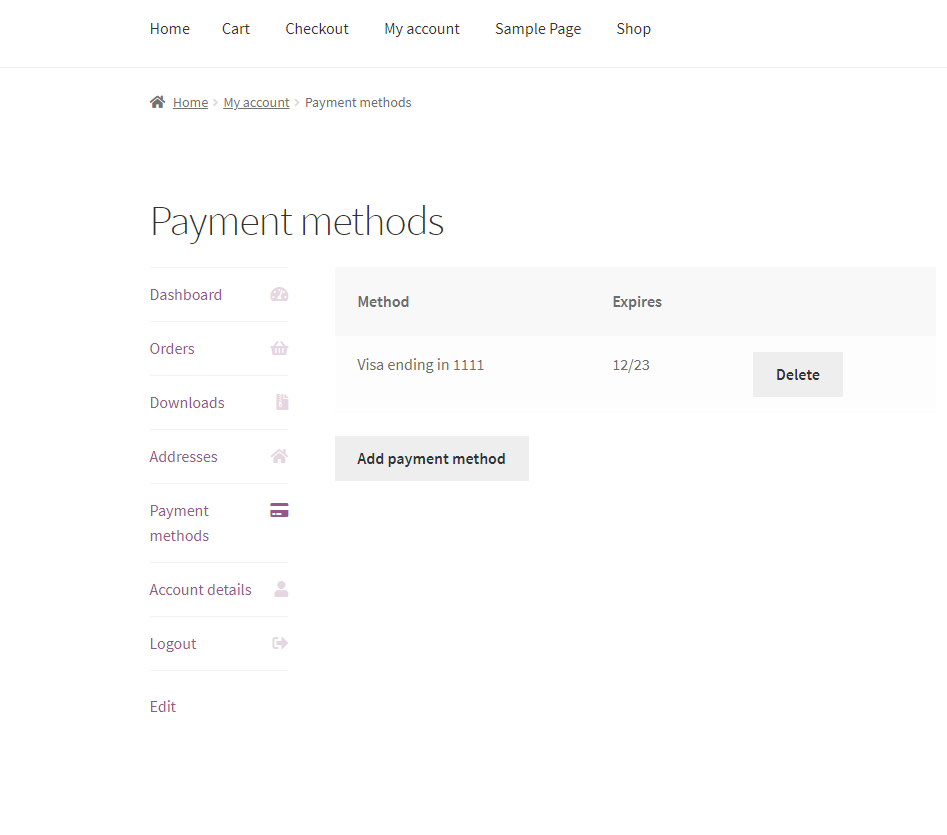This screenshot has height=835, width=947.
Task: Click the Addresses house icon
Action: click(279, 456)
